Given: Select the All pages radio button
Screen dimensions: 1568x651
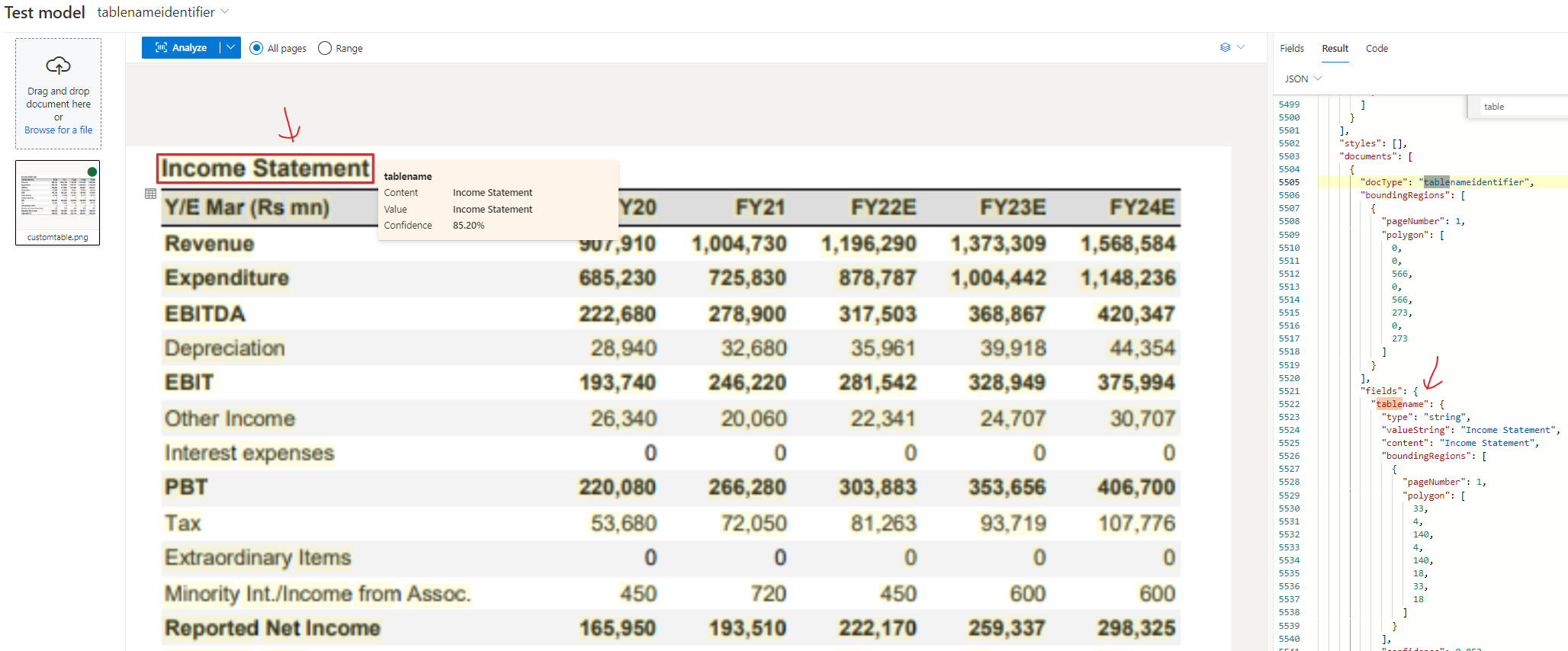Looking at the screenshot, I should 256,48.
